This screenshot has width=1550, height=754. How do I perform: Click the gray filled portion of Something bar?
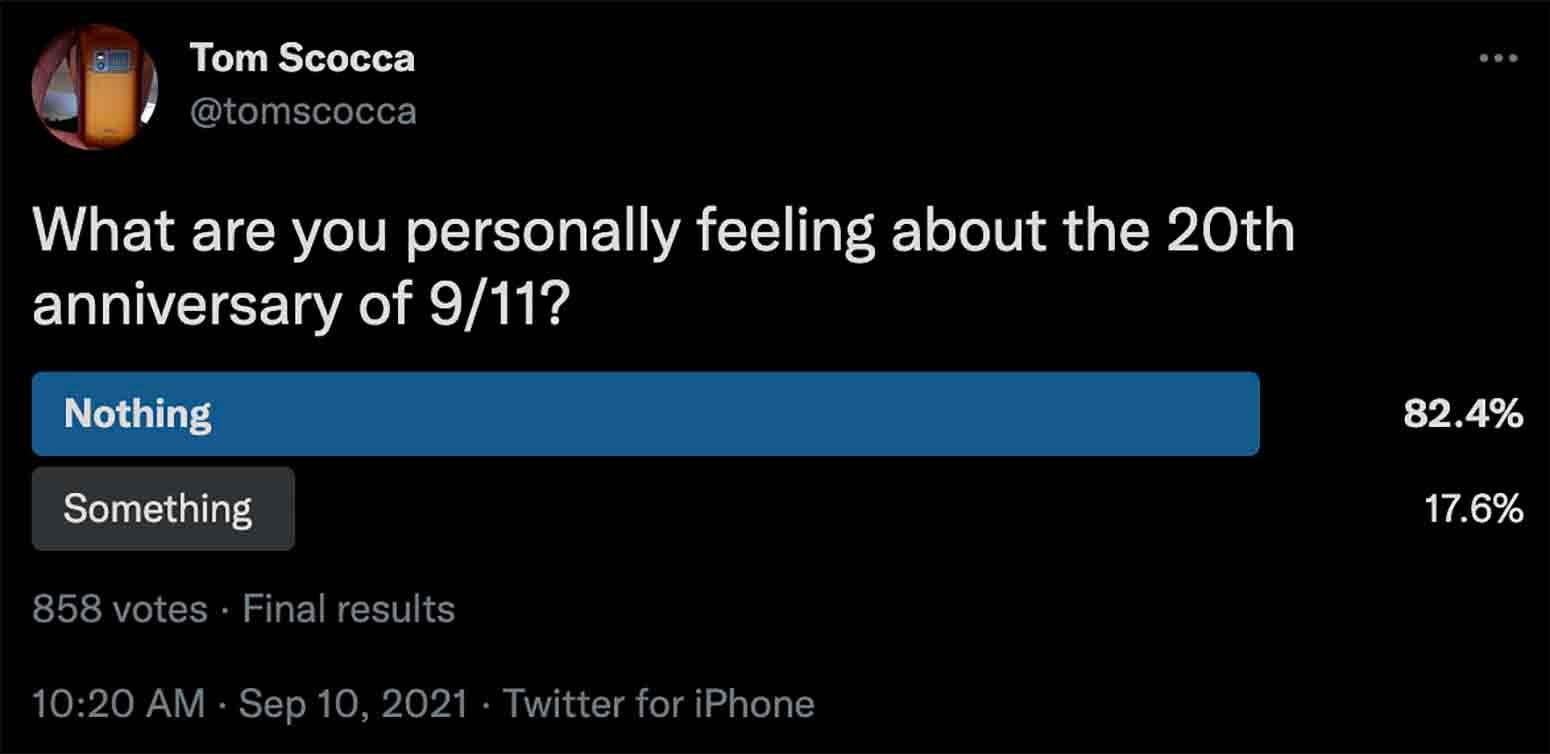pyautogui.click(x=163, y=509)
